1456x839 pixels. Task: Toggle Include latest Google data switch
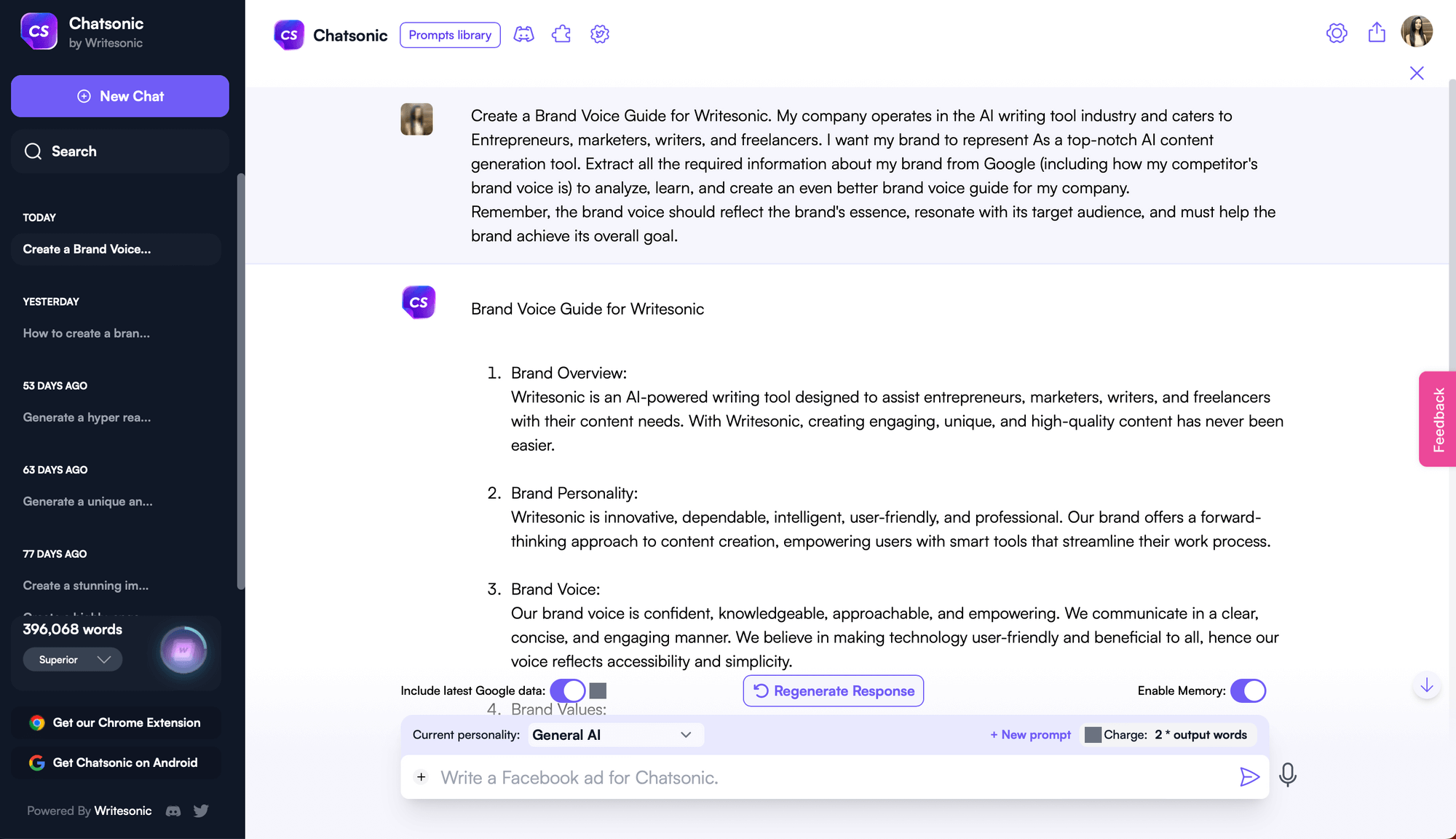568,690
